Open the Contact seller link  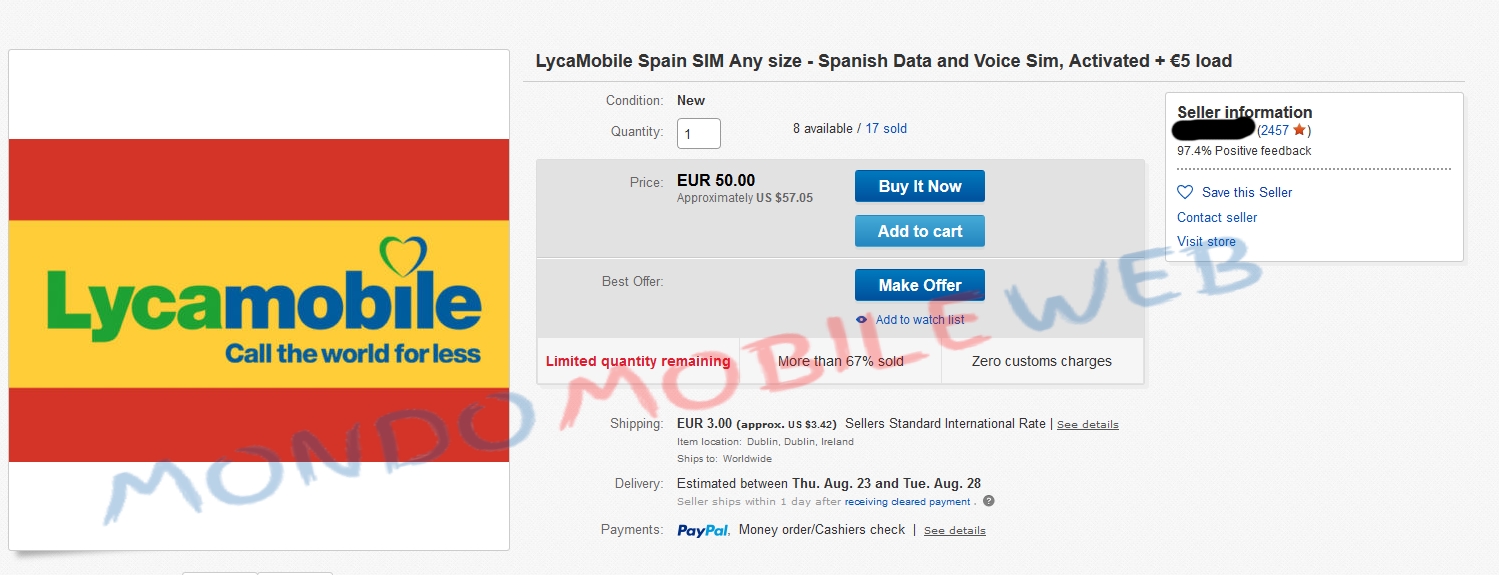[x=1217, y=217]
